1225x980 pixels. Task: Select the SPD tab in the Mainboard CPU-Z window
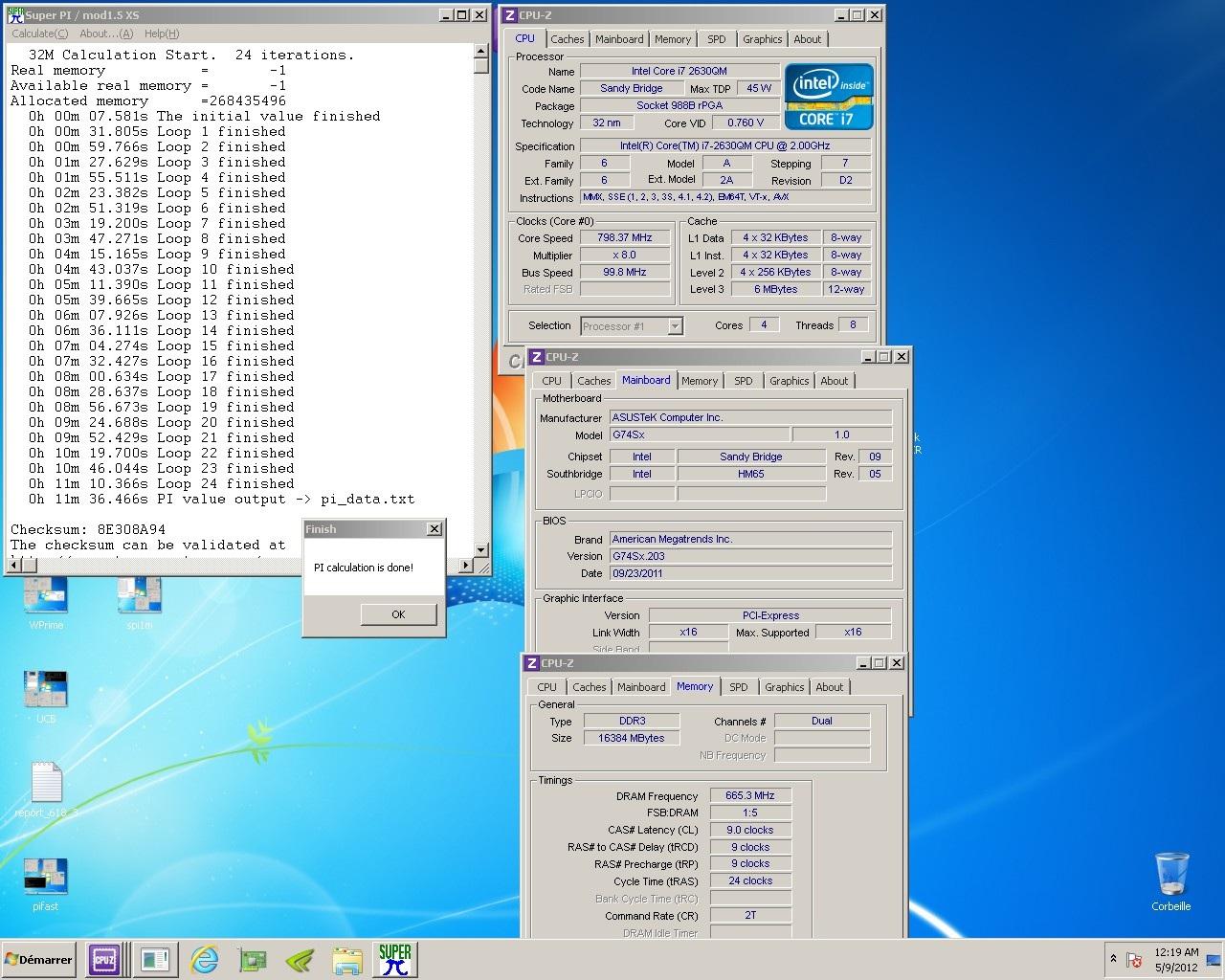[x=744, y=381]
